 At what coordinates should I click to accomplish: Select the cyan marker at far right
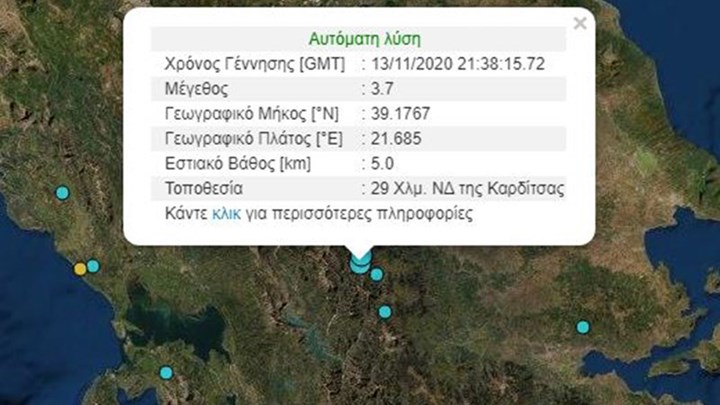[583, 327]
